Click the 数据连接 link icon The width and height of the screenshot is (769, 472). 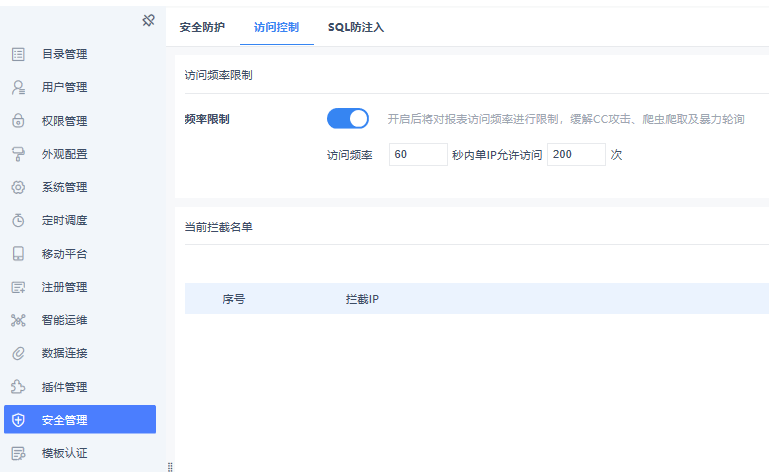point(18,353)
